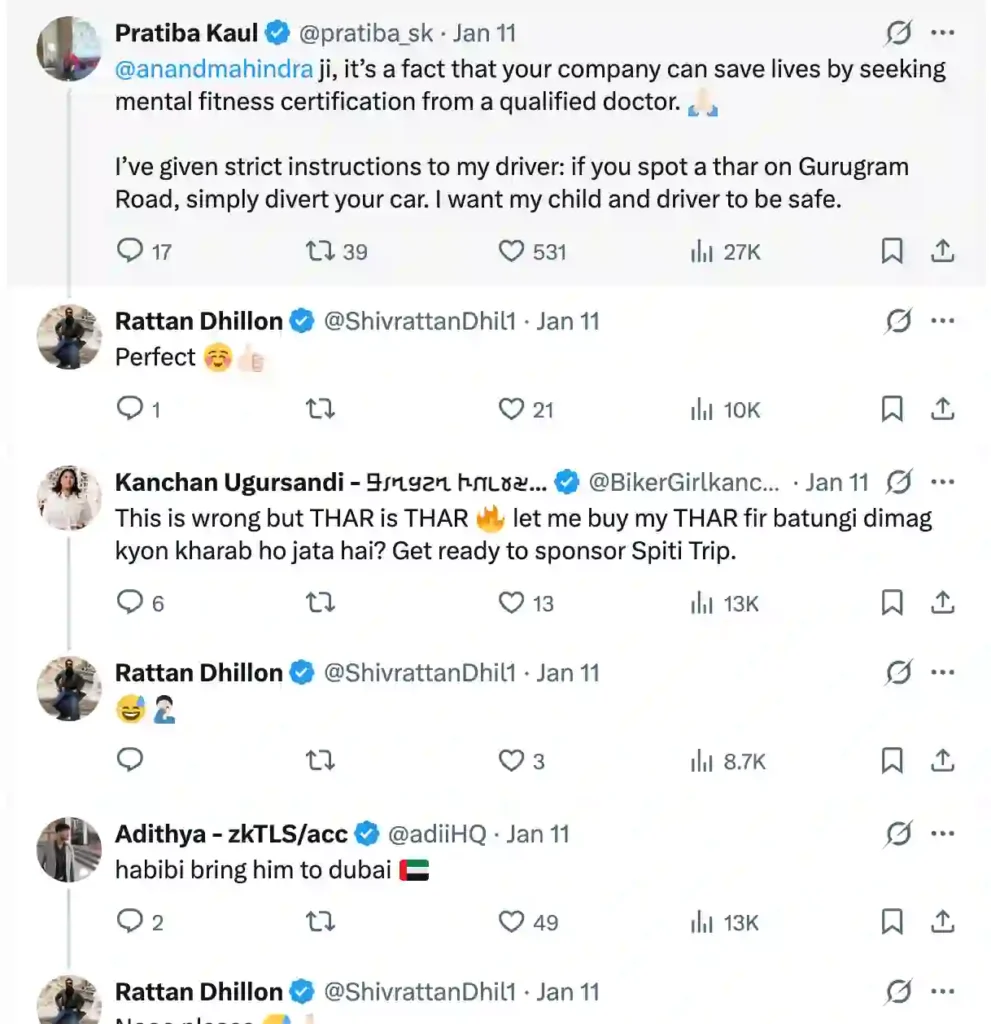Bookmark Pratiba Kaul's tweet
Viewport: 991px width, 1024px height.
(892, 251)
